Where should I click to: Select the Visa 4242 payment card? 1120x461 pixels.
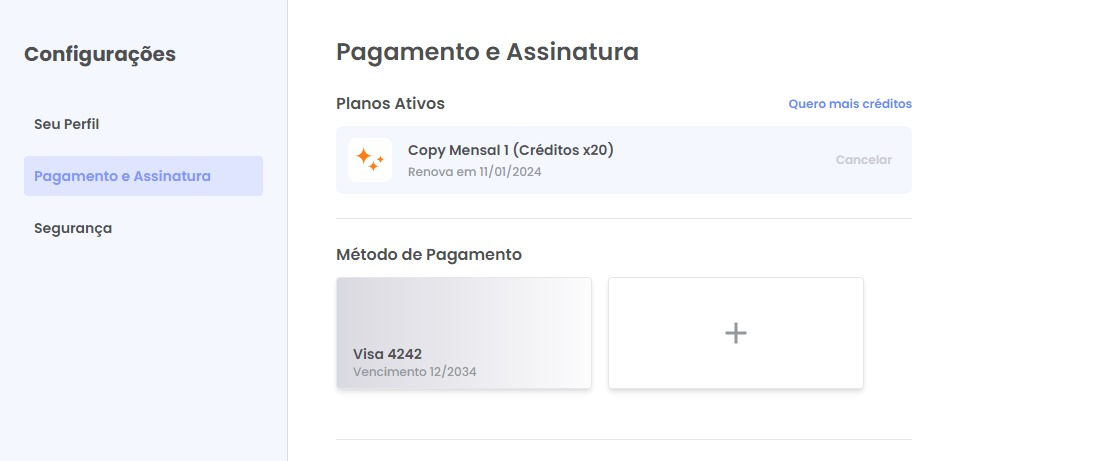tap(464, 333)
